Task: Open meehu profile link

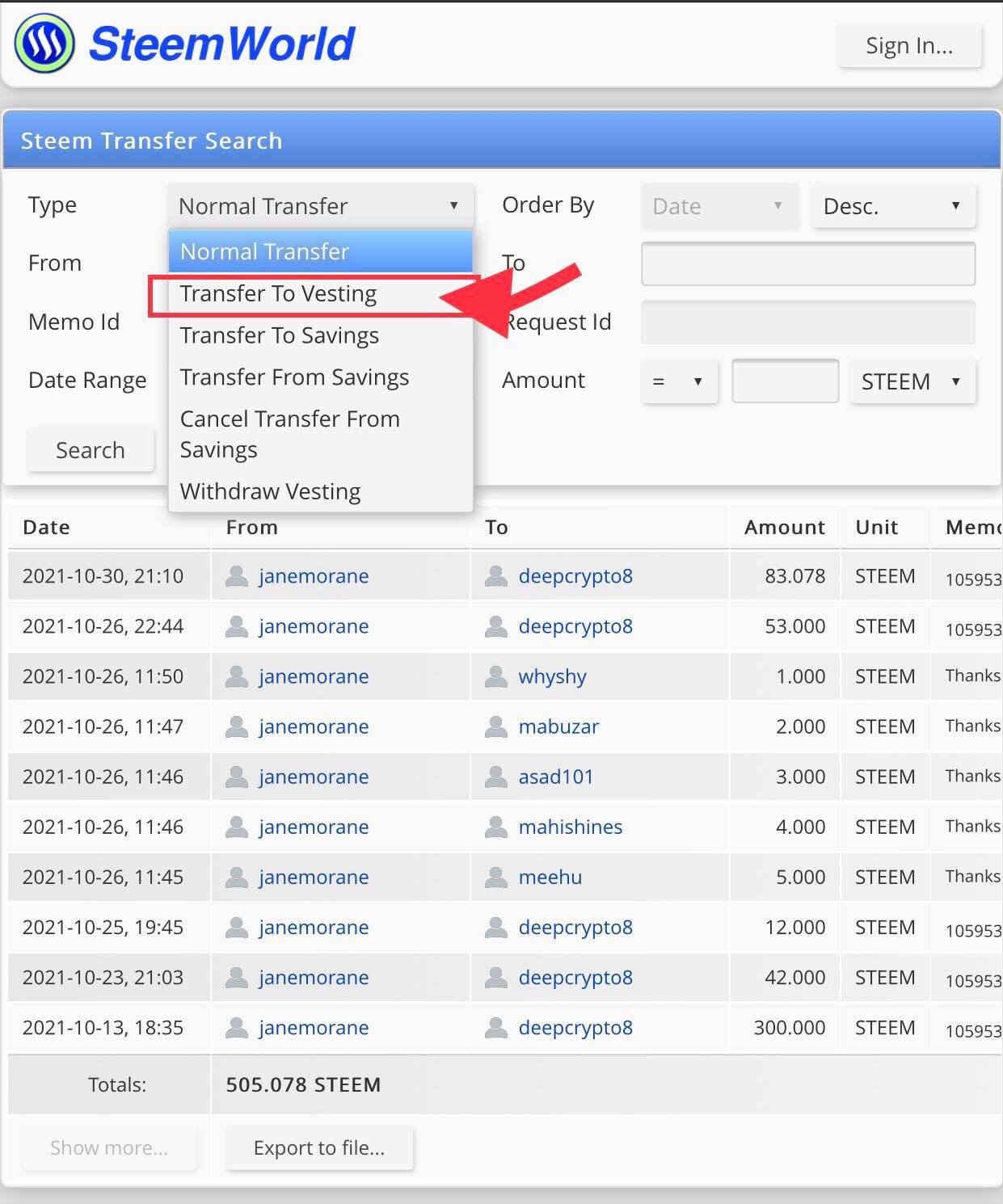Action: tap(550, 877)
